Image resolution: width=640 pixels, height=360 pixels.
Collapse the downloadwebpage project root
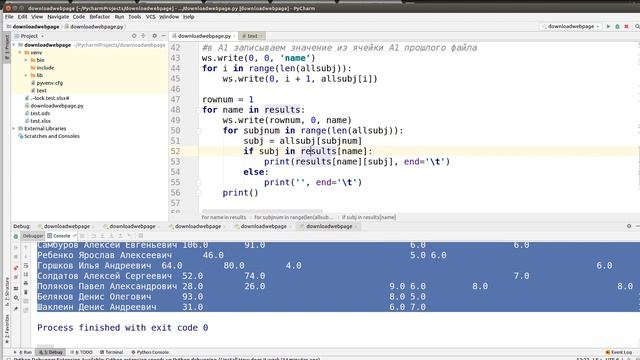tap(14, 45)
